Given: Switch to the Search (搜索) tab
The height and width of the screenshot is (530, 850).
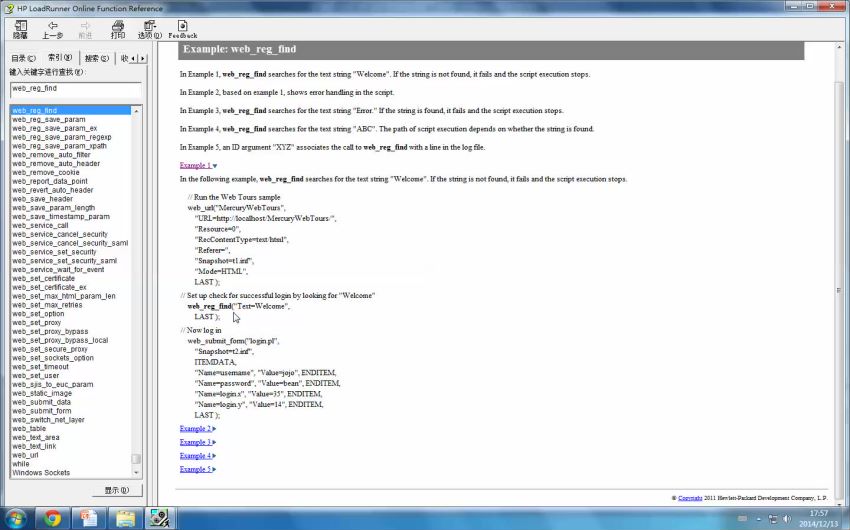Looking at the screenshot, I should click(x=96, y=58).
